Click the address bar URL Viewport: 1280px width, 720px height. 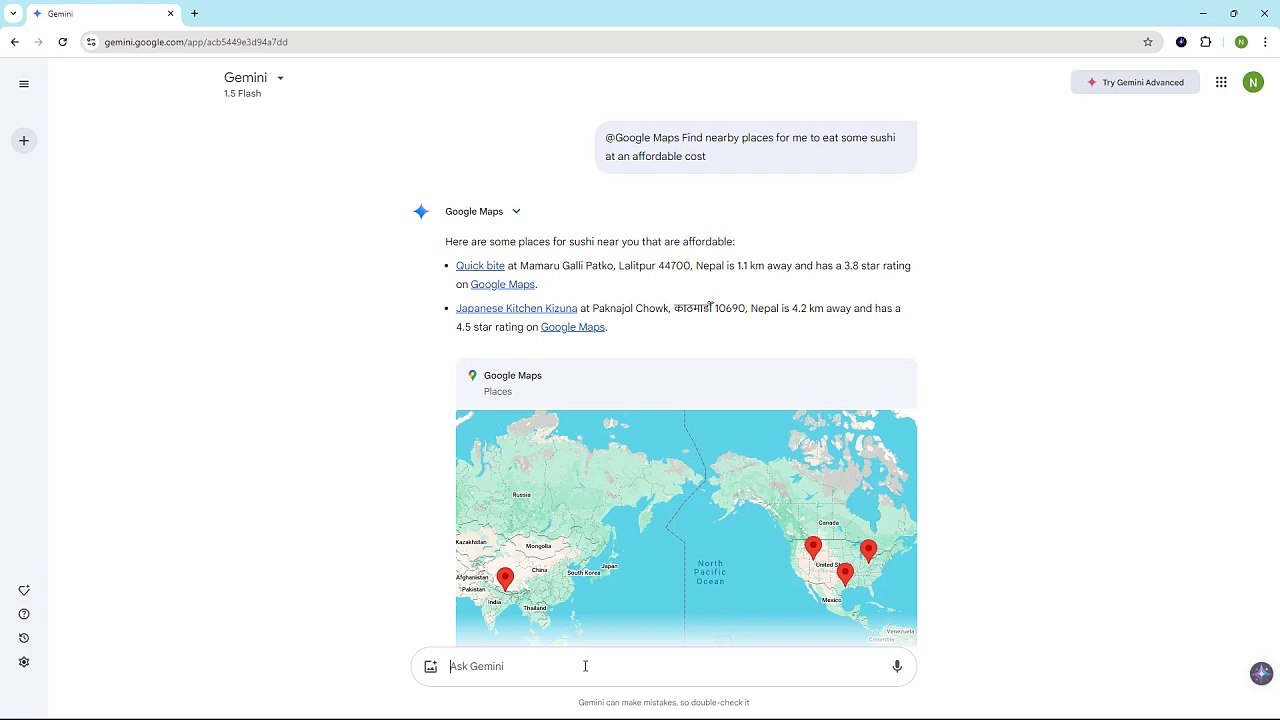[196, 42]
